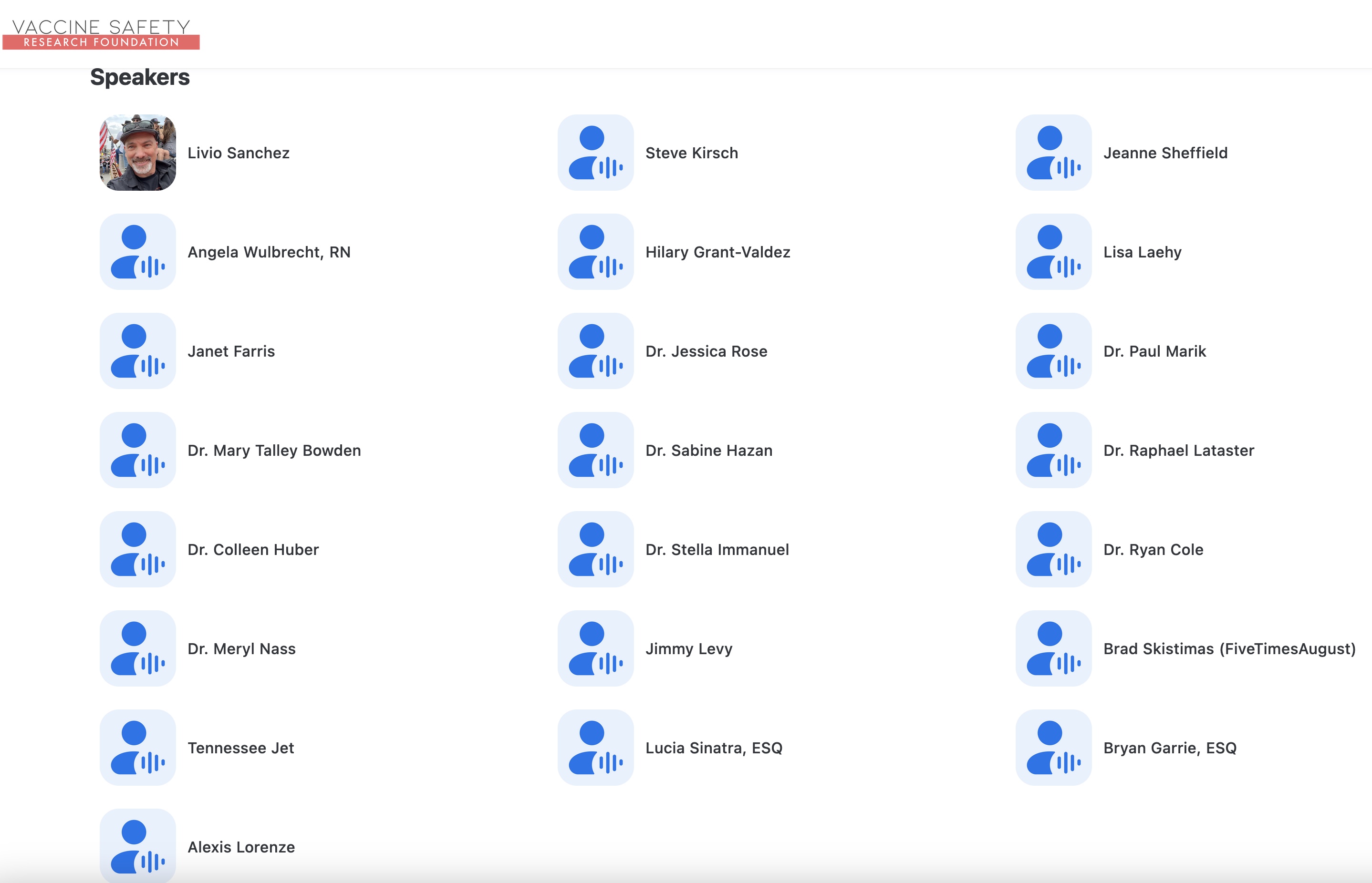Image resolution: width=1372 pixels, height=883 pixels.
Task: Click the Lucia Sinatra, ESQ name
Action: tap(714, 748)
